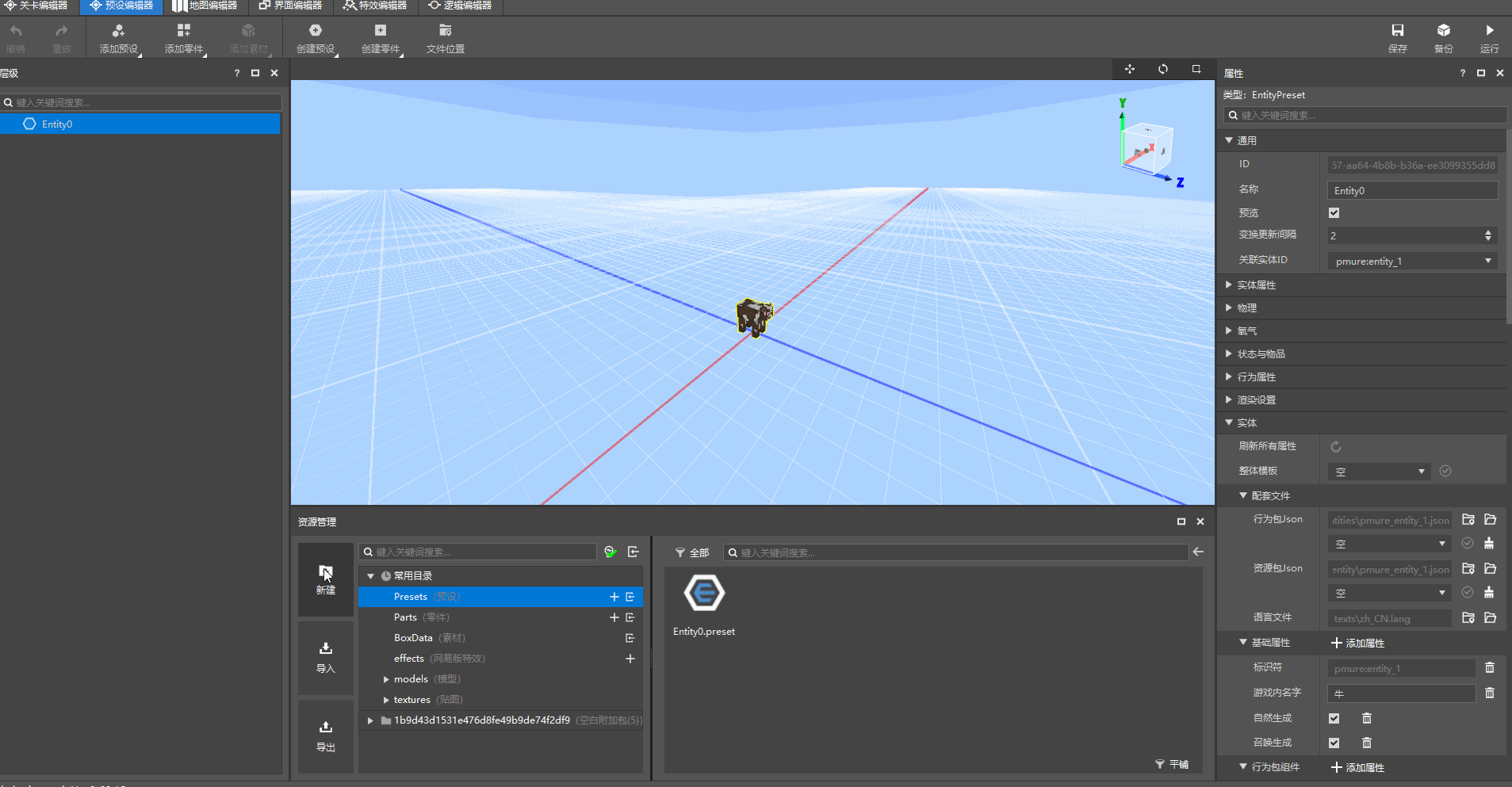Switch to 关卡编辑器 tab
The height and width of the screenshot is (787, 1512).
click(x=36, y=6)
